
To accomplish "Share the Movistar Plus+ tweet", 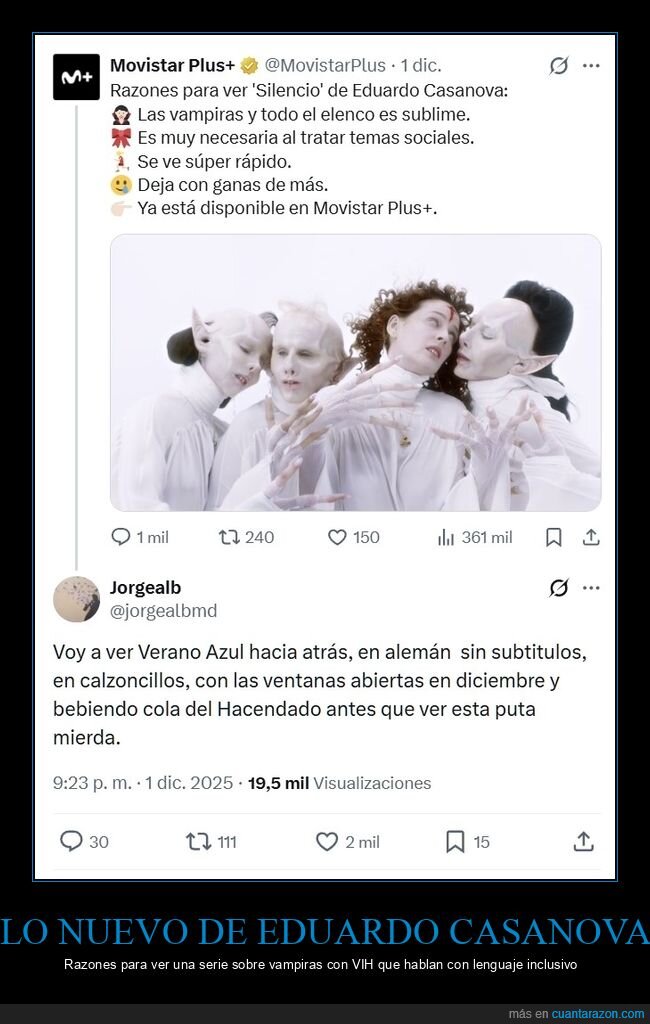I will (x=591, y=537).
